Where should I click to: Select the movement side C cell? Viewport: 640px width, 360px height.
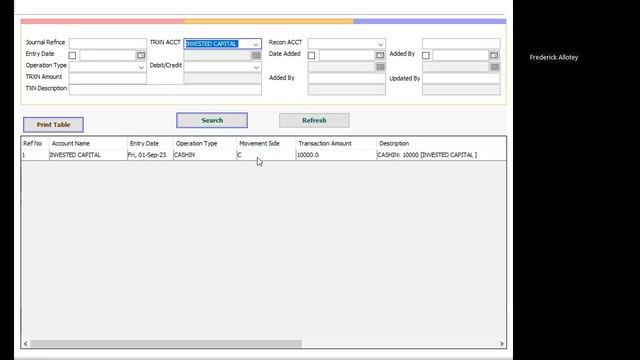pyautogui.click(x=266, y=155)
